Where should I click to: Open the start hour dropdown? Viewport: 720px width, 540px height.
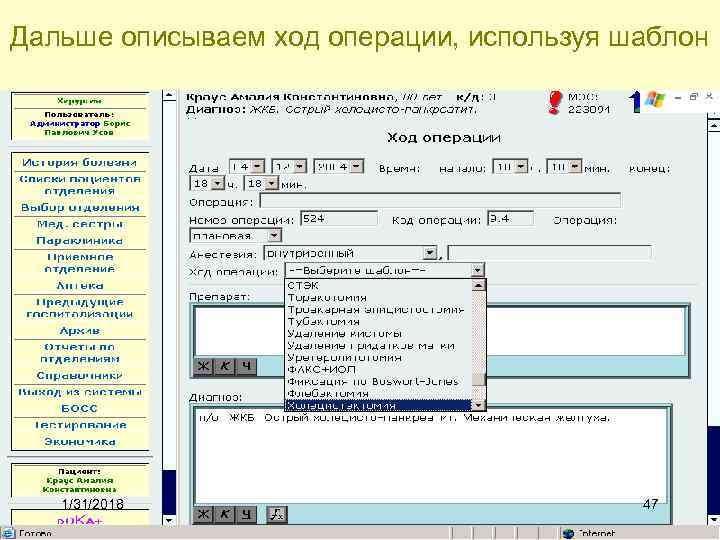[521, 166]
